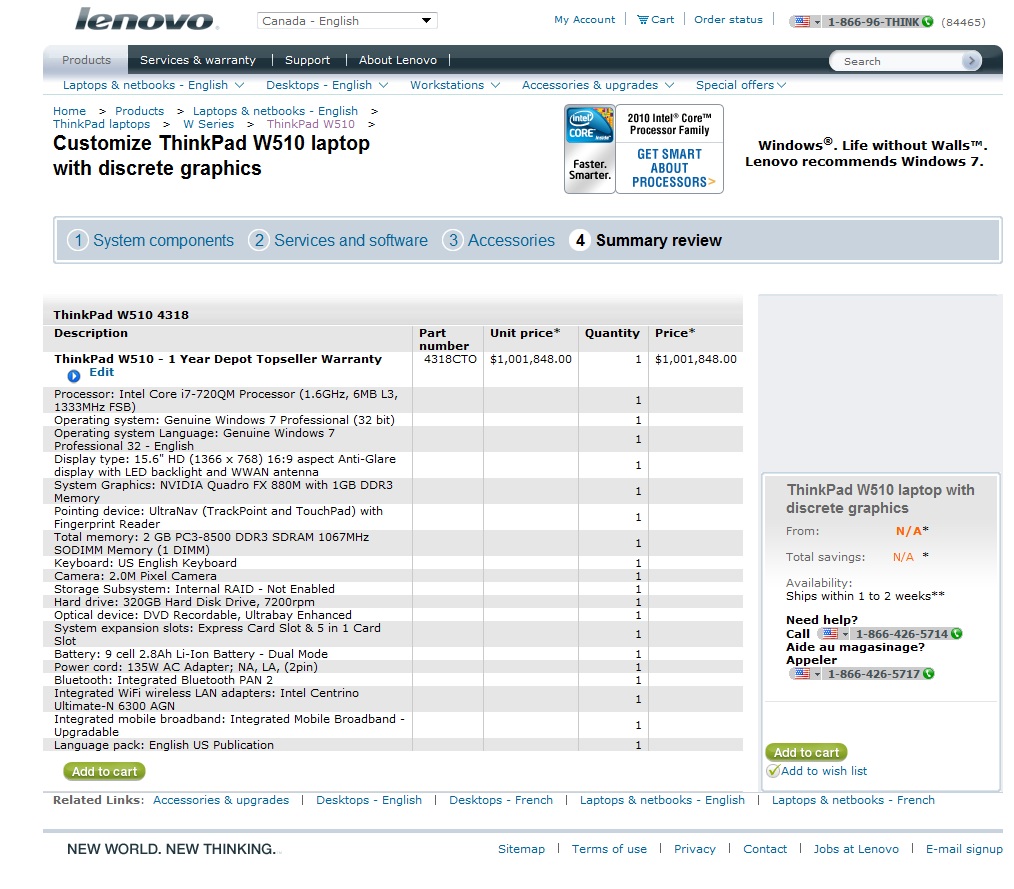
Task: Open the Contact footer link
Action: pyautogui.click(x=765, y=849)
